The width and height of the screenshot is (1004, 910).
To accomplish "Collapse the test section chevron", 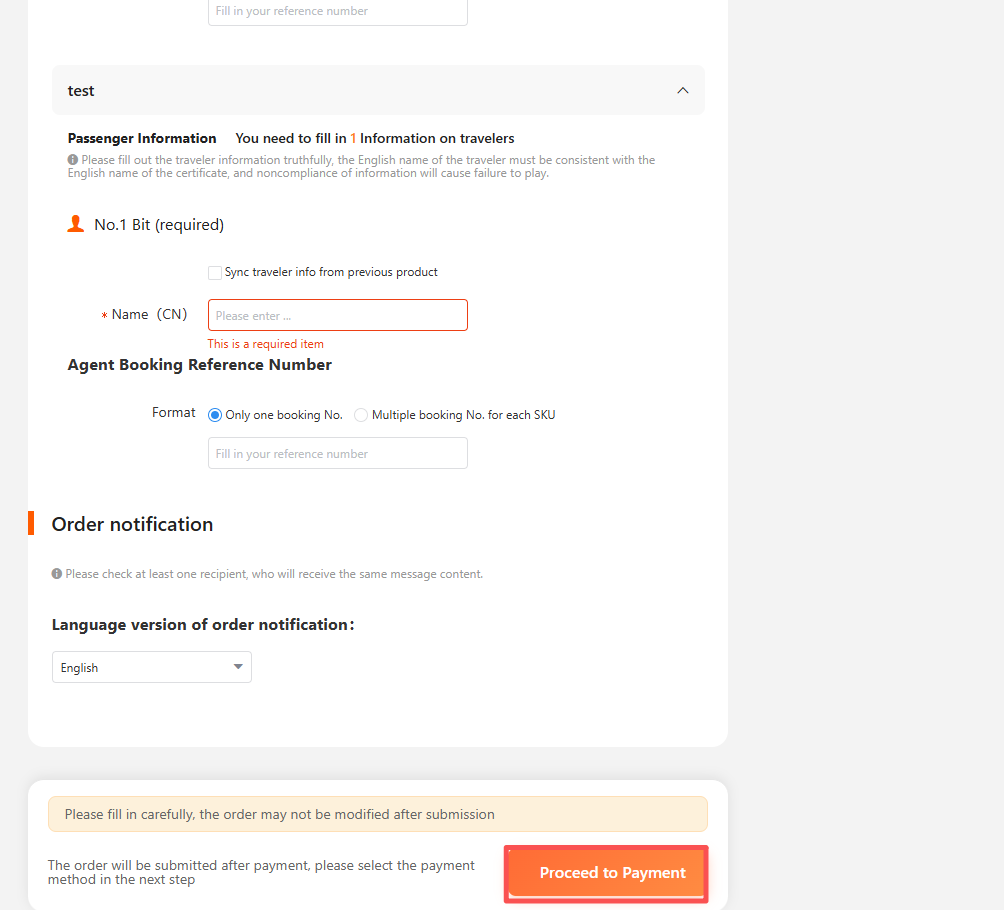I will pyautogui.click(x=683, y=90).
